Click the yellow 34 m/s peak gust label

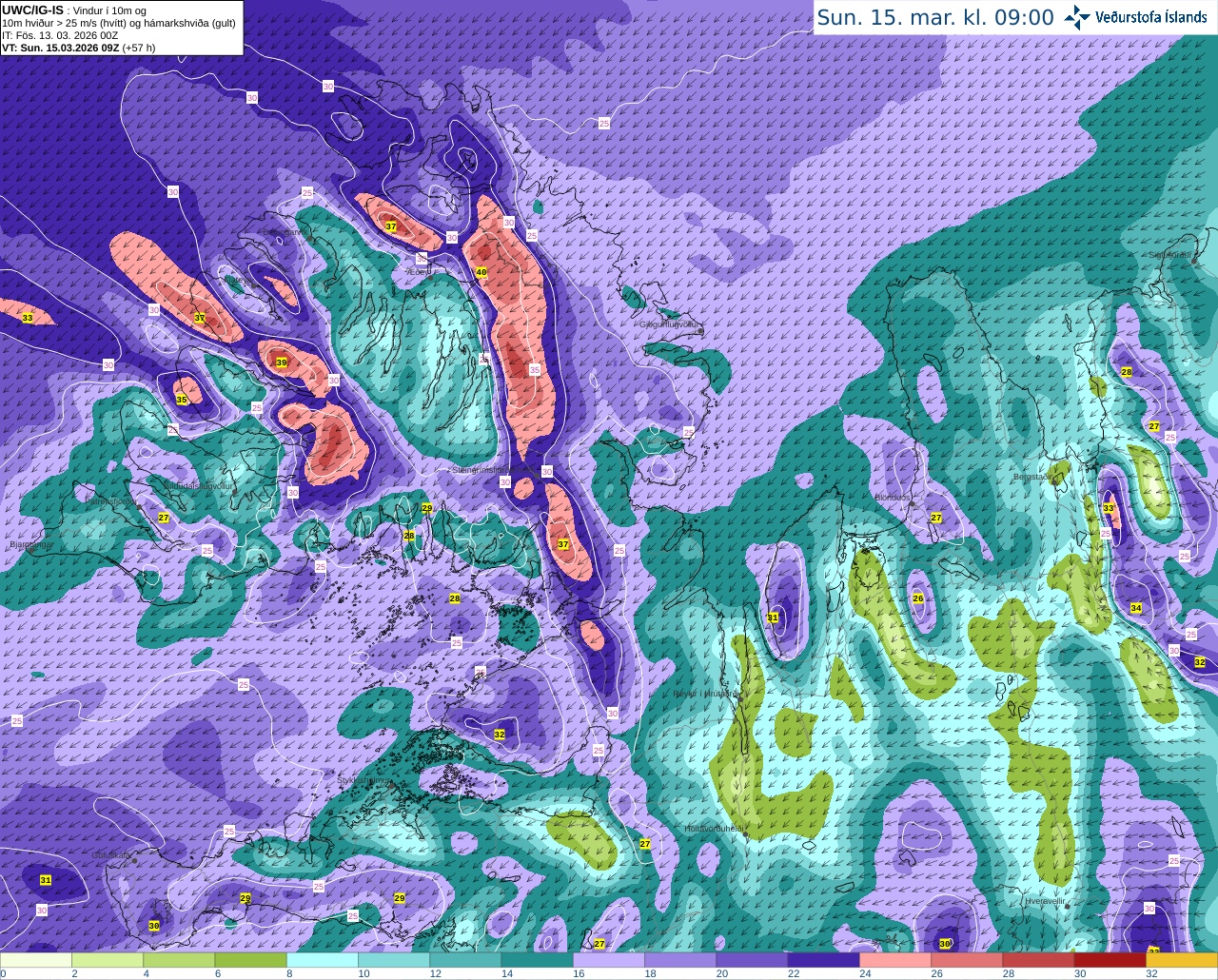[1136, 608]
